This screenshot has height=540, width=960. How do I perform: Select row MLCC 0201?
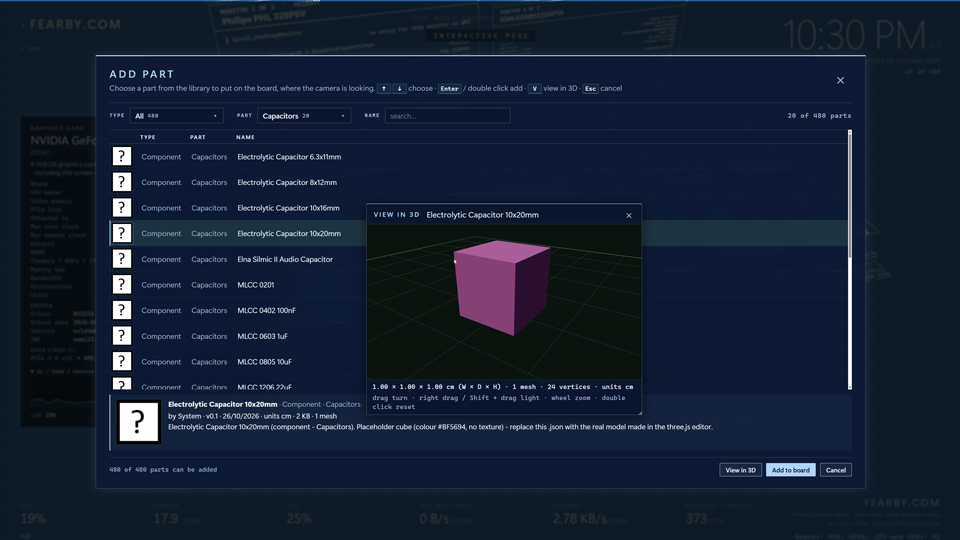(238, 285)
